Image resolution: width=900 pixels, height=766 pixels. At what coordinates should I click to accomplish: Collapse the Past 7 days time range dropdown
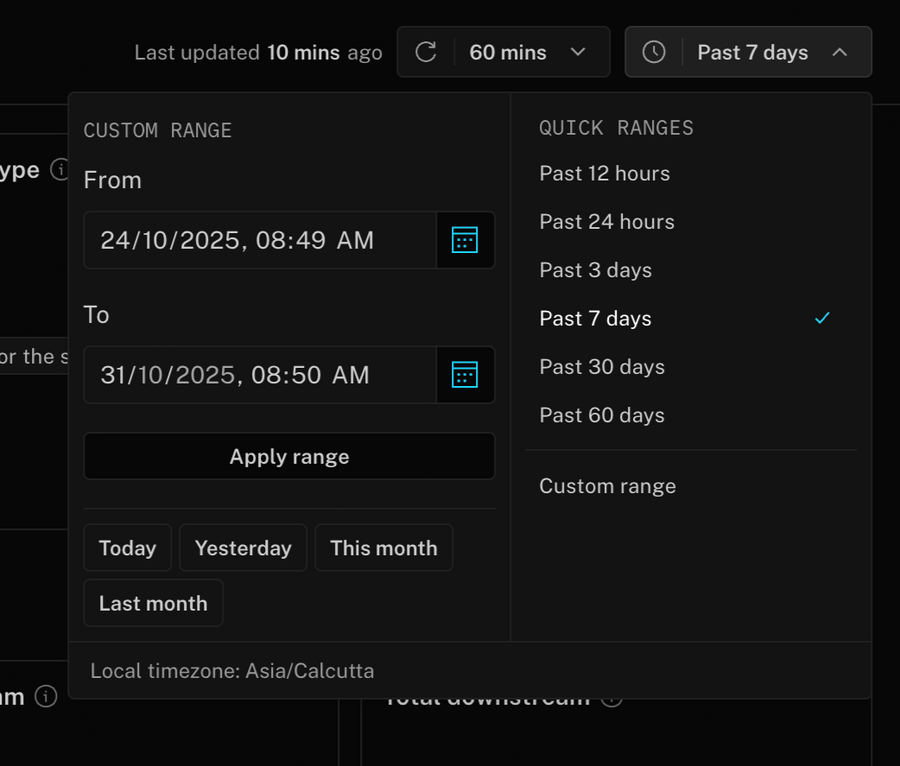tap(748, 52)
